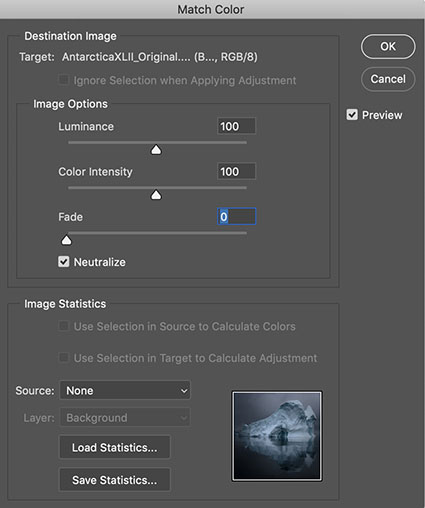Click the Save Statistics button
This screenshot has width=425, height=508.
(115, 480)
